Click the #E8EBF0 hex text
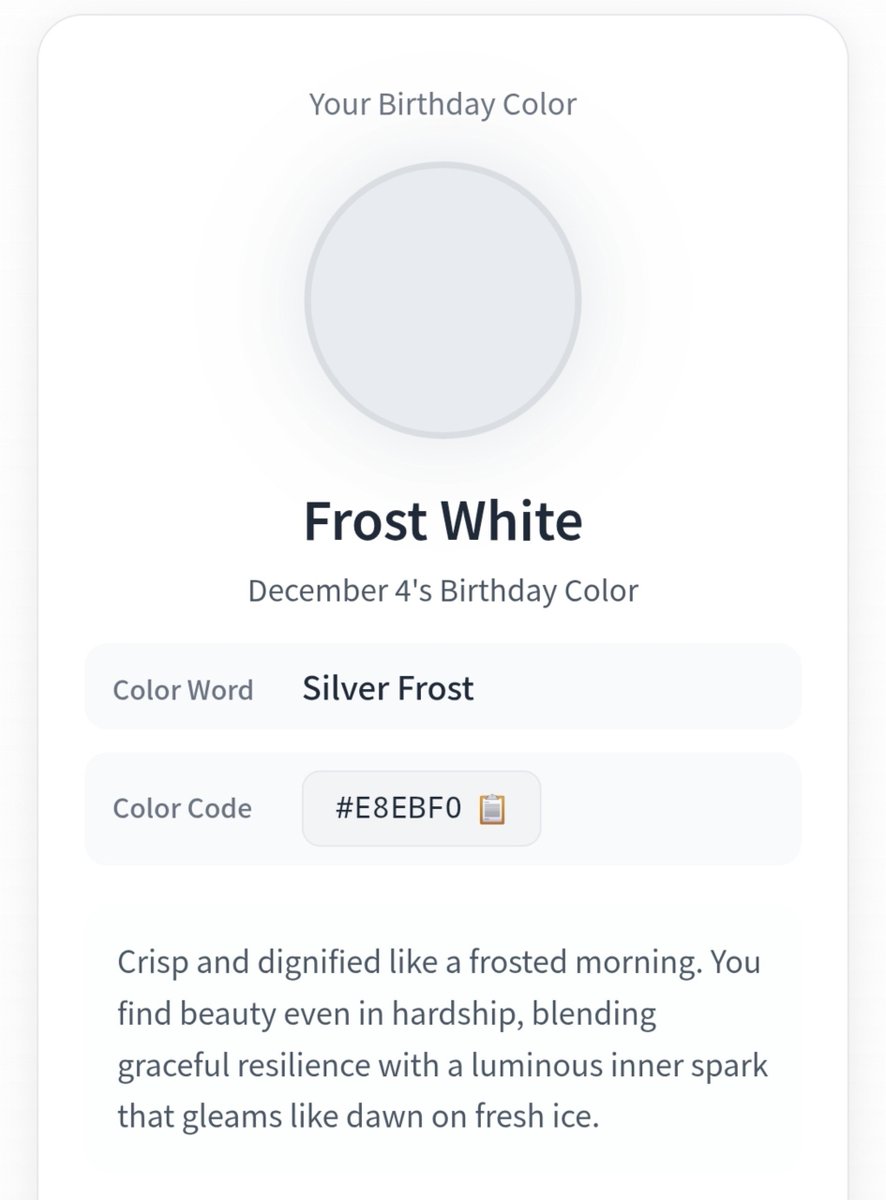The height and width of the screenshot is (1200, 886). [399, 808]
